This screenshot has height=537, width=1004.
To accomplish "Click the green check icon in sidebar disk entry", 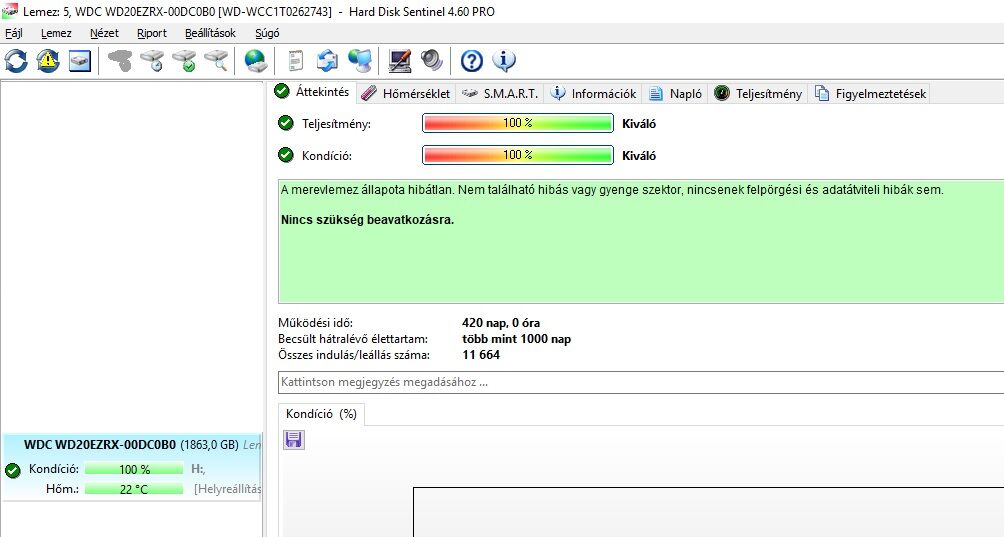I will [13, 471].
